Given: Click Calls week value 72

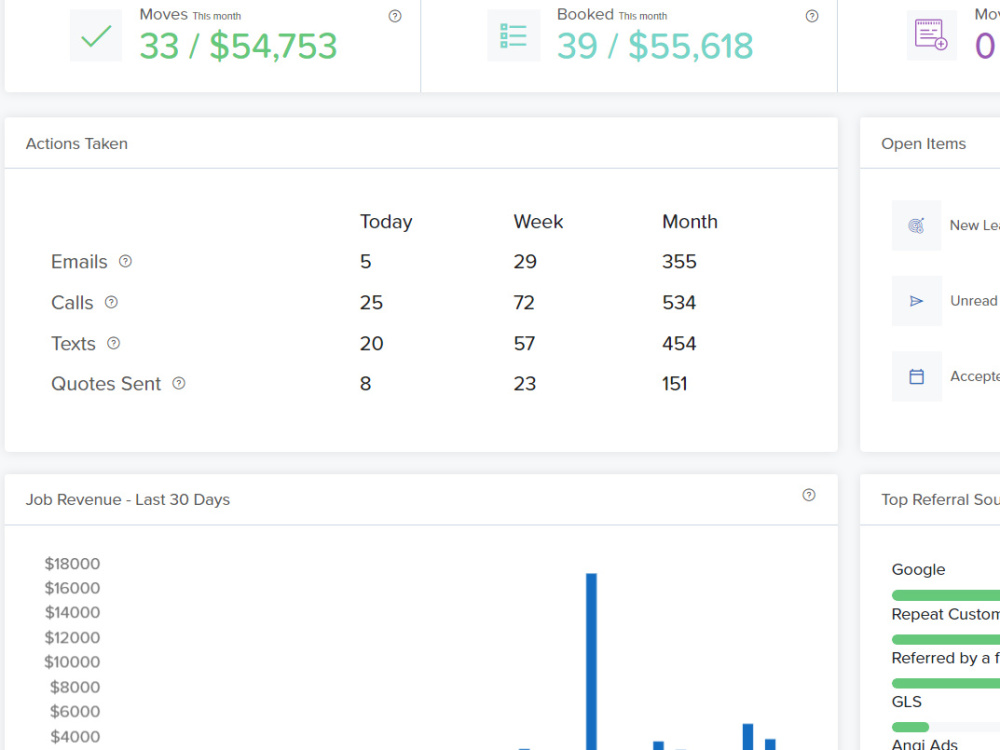Looking at the screenshot, I should click(524, 302).
